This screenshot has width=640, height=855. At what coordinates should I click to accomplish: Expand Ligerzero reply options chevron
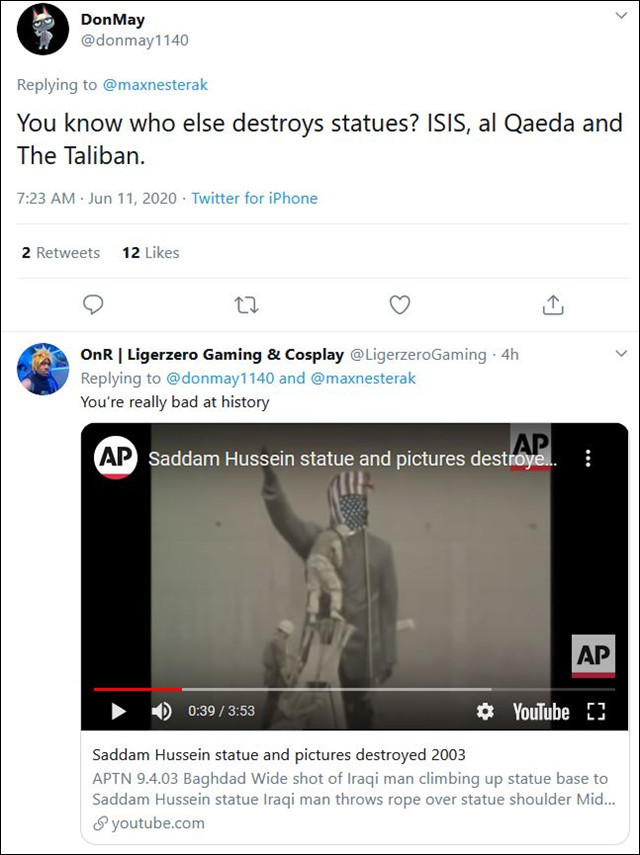[x=621, y=354]
